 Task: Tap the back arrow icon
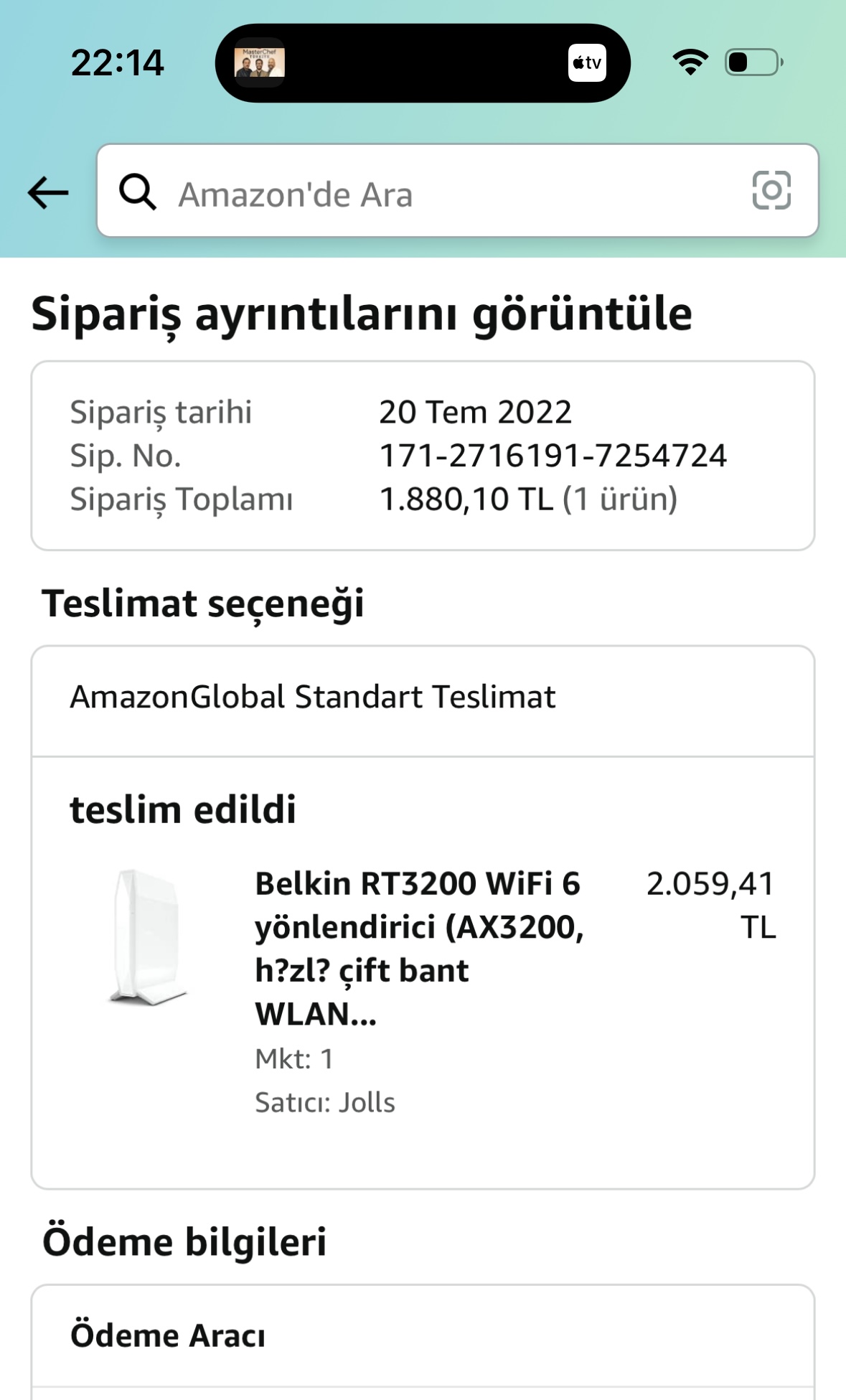48,192
